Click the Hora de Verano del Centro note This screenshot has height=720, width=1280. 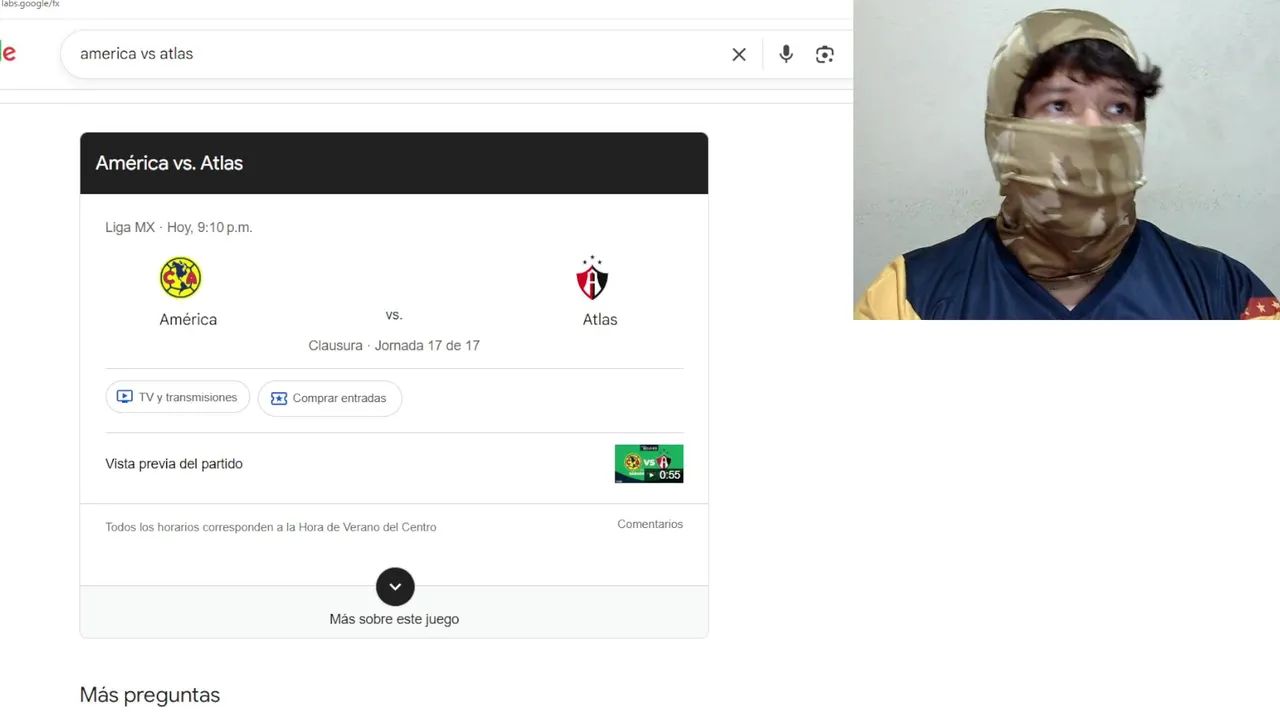tap(271, 527)
